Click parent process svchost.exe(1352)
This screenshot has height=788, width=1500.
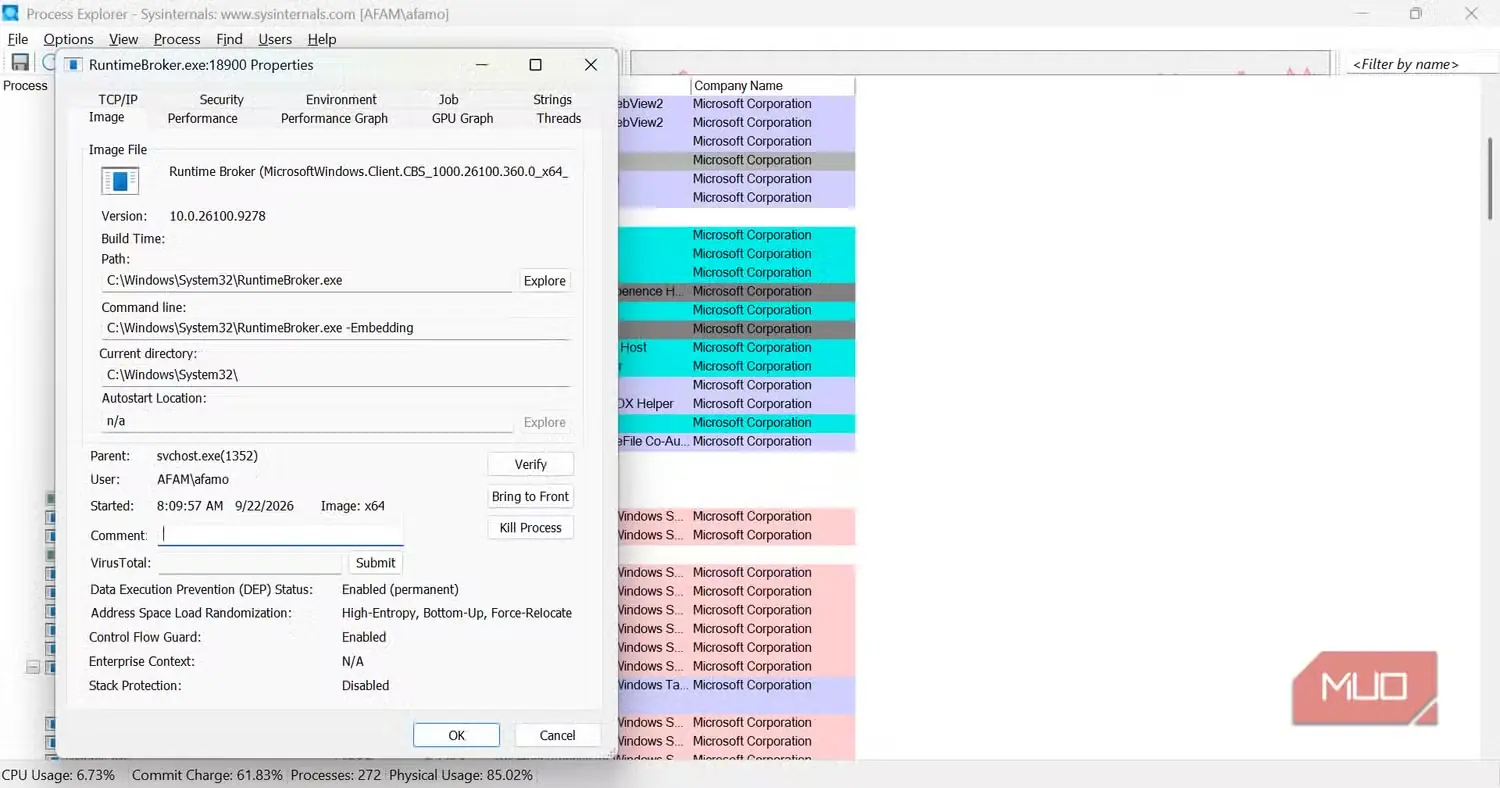(207, 456)
